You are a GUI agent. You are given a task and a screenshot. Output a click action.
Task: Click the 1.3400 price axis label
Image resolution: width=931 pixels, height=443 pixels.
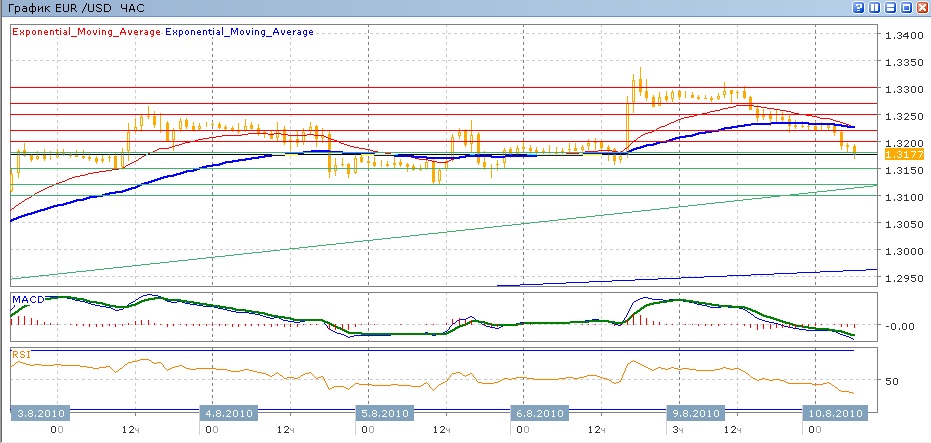(x=904, y=36)
